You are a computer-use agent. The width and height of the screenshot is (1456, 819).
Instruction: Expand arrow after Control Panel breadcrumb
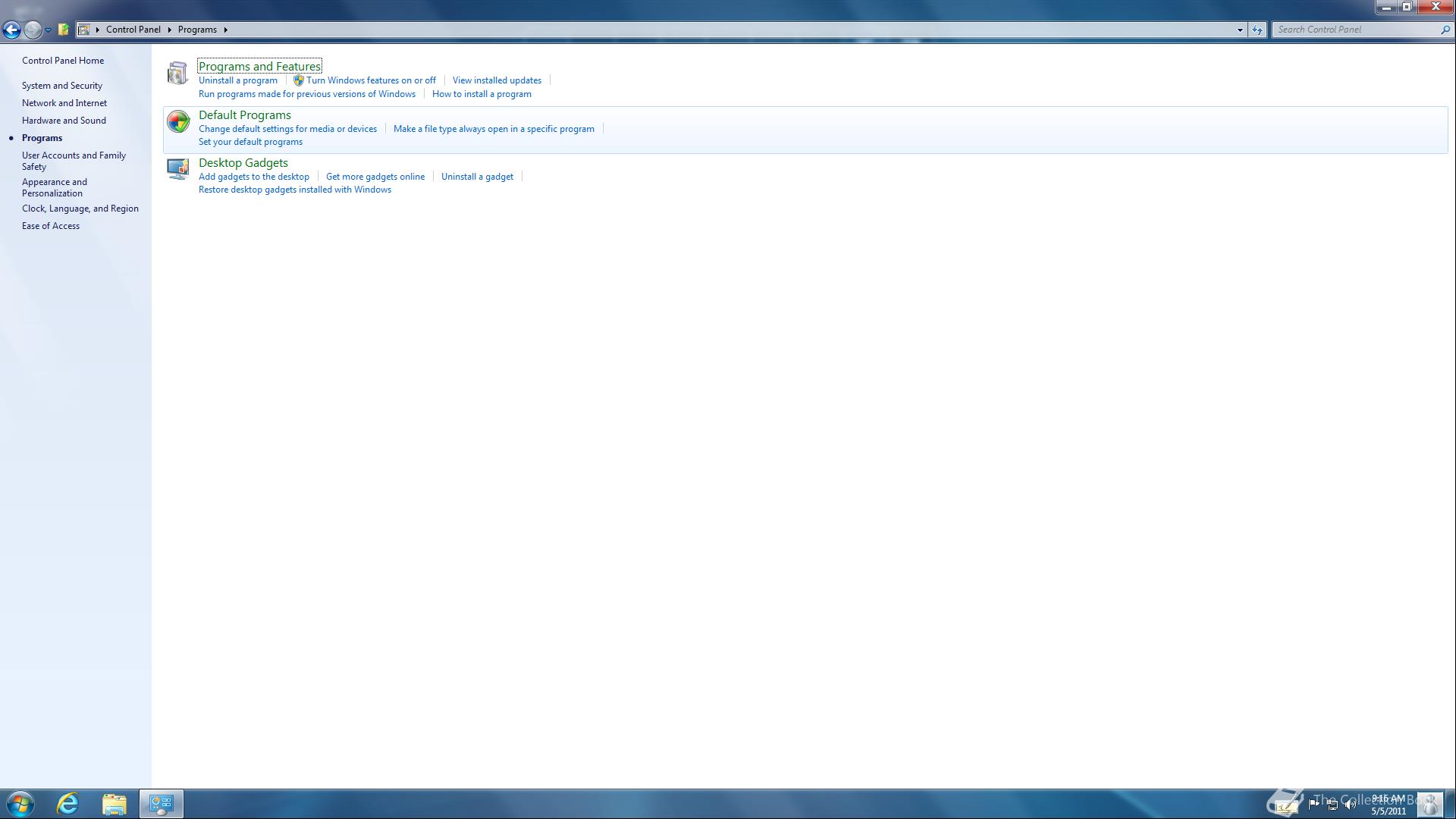pyautogui.click(x=170, y=30)
